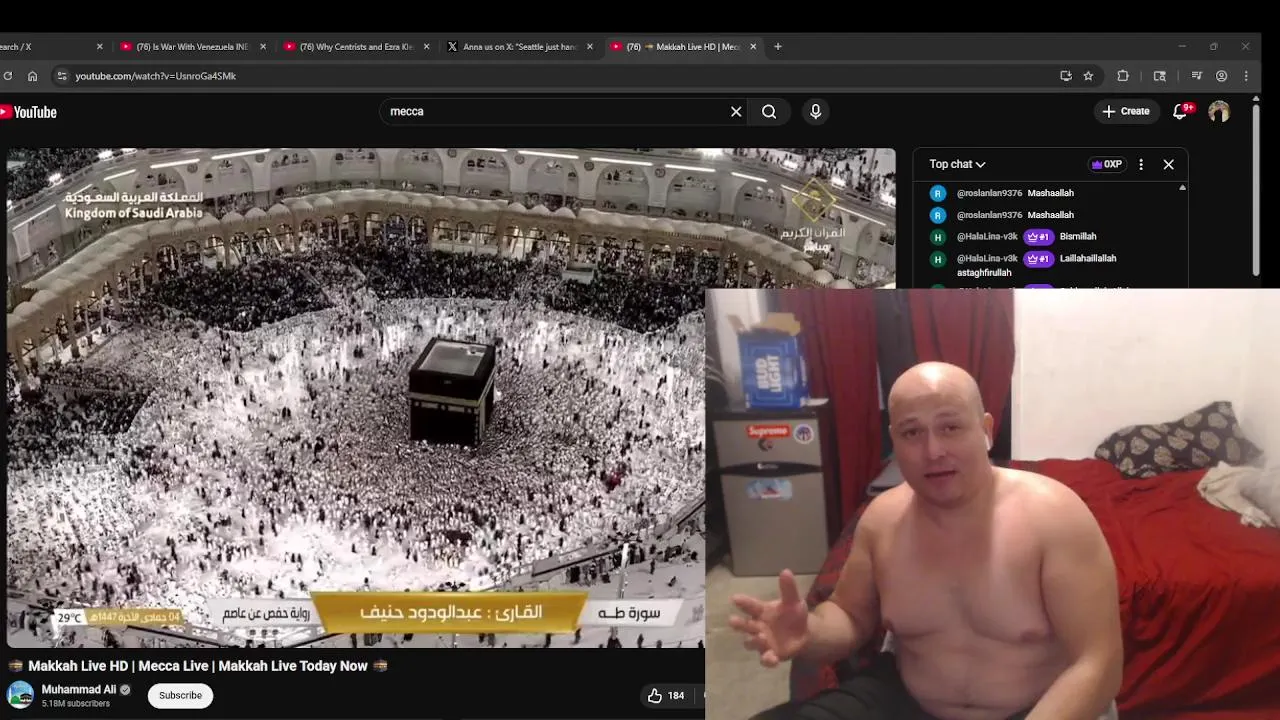The width and height of the screenshot is (1280, 720).
Task: Open the browser home page
Action: (33, 76)
